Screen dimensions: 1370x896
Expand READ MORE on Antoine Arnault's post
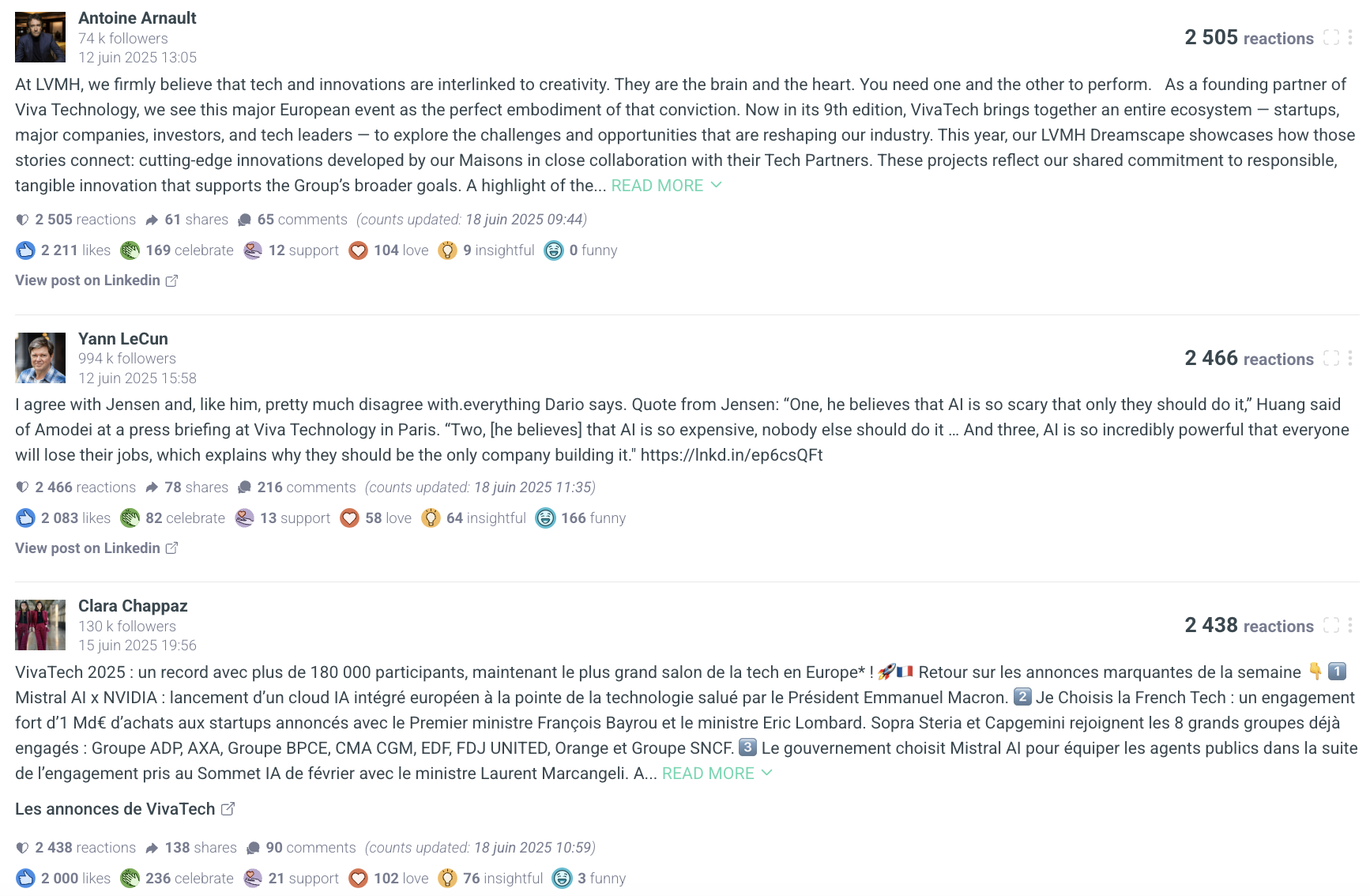666,186
